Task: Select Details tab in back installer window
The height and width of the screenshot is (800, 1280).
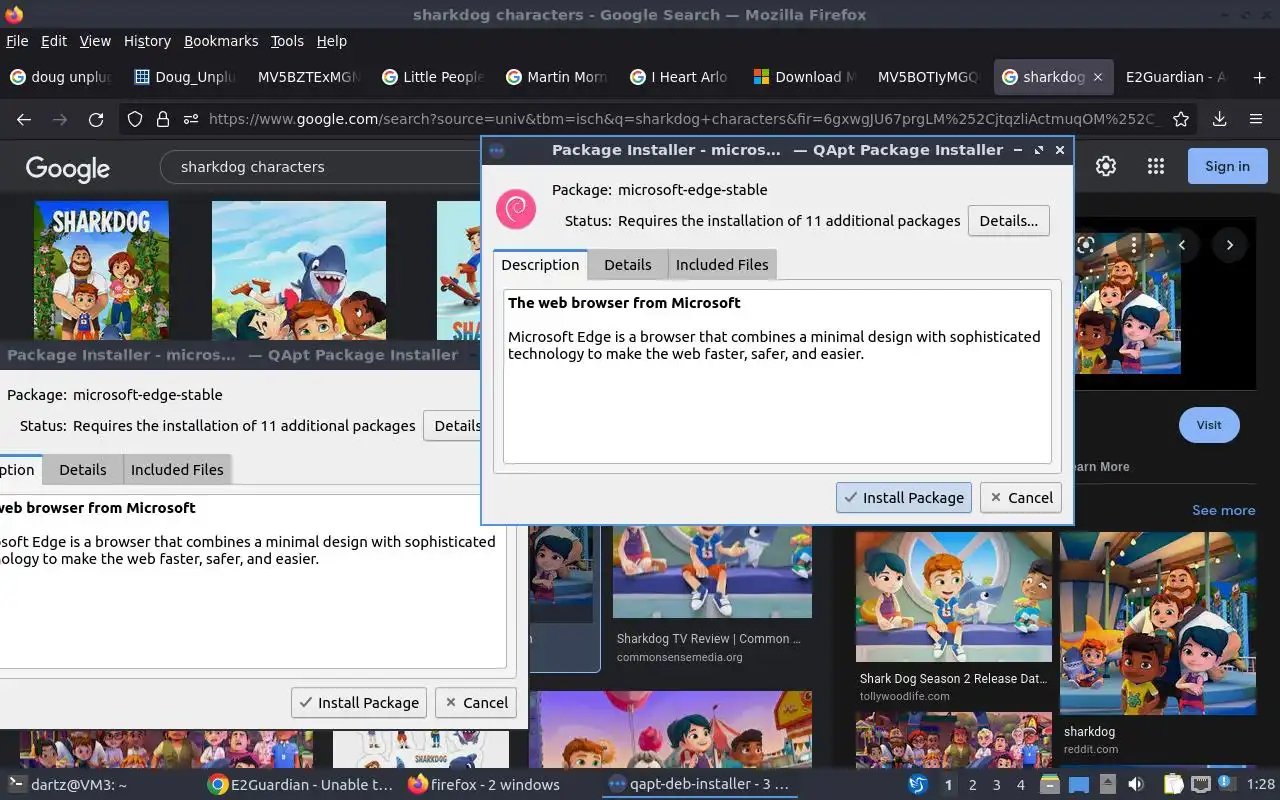Action: (x=83, y=470)
